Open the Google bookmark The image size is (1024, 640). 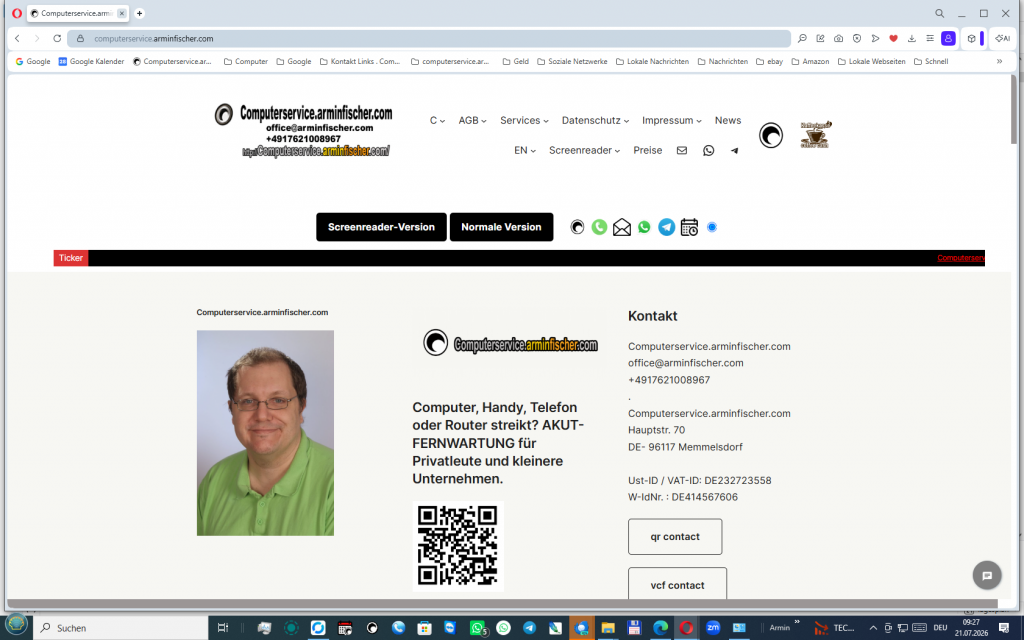click(x=33, y=61)
